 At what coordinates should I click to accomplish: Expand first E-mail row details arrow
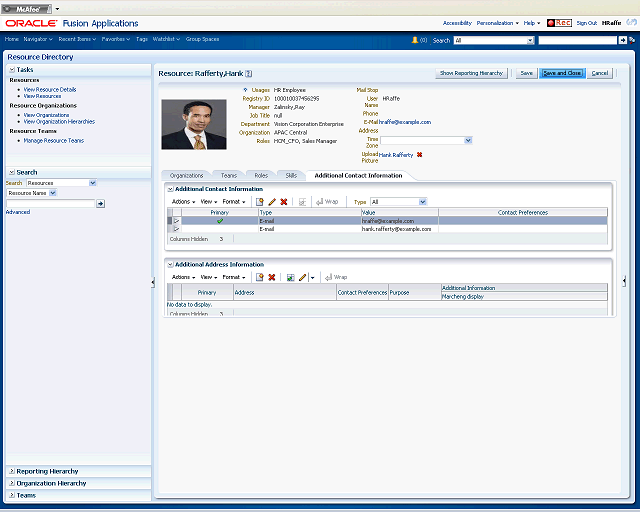tap(177, 221)
